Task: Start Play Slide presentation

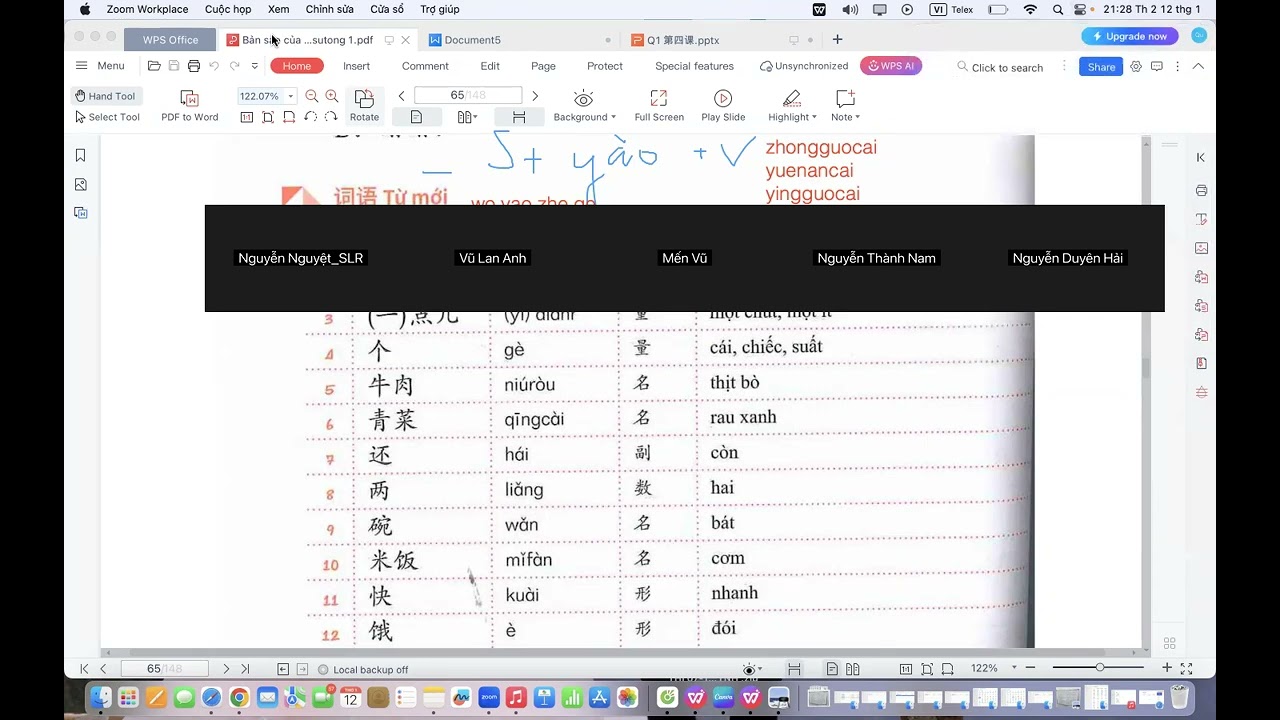Action: click(723, 105)
